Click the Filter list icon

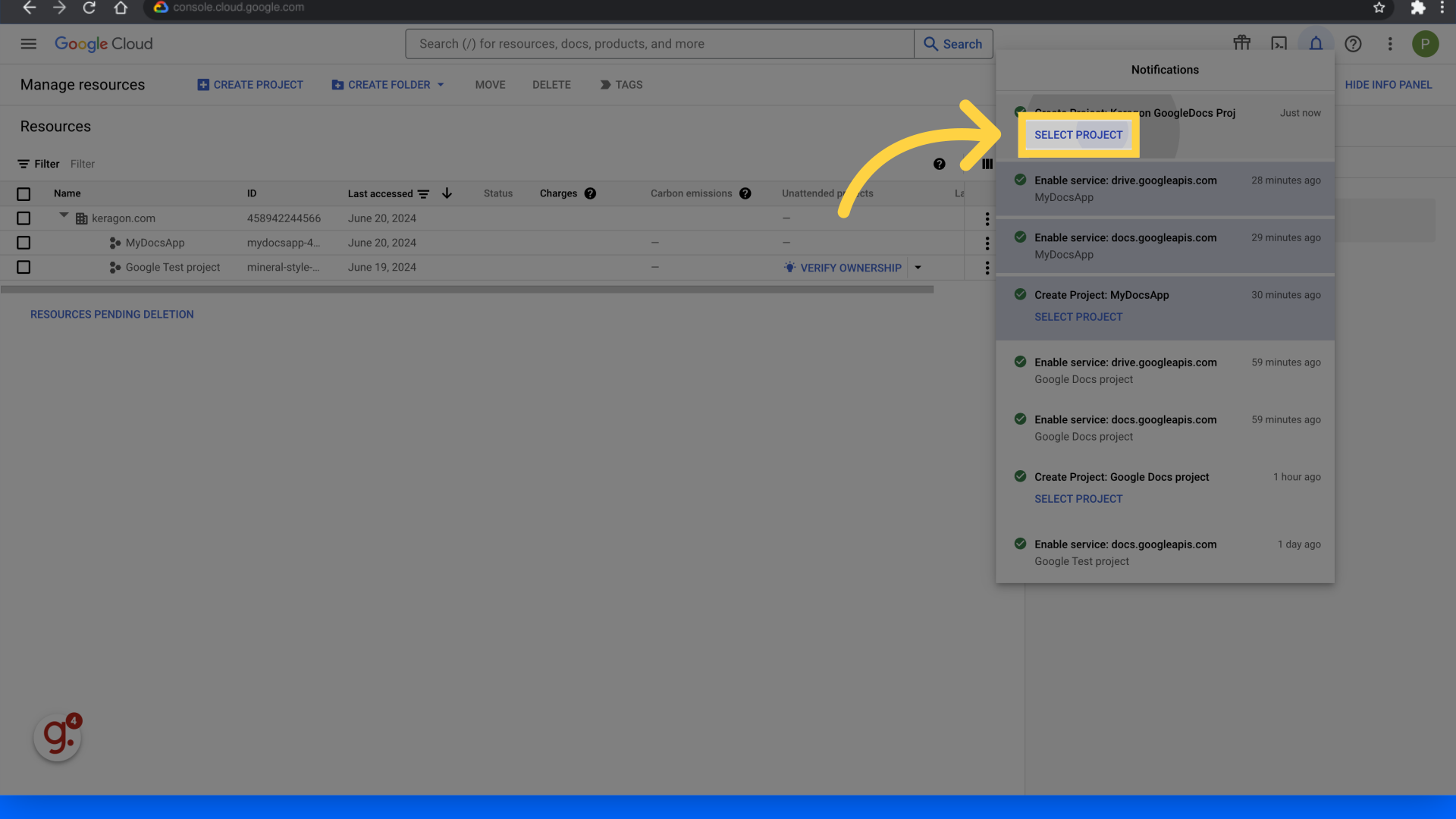24,164
